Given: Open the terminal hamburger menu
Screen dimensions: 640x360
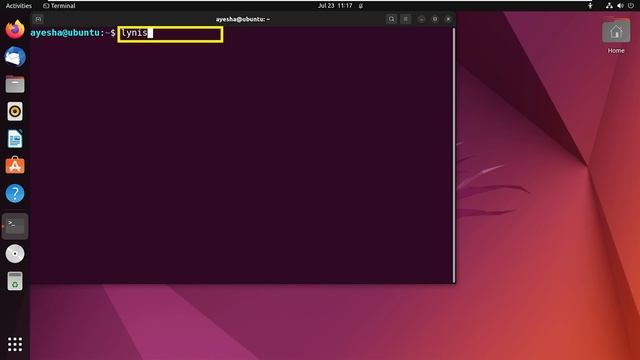Looking at the screenshot, I should [x=405, y=19].
